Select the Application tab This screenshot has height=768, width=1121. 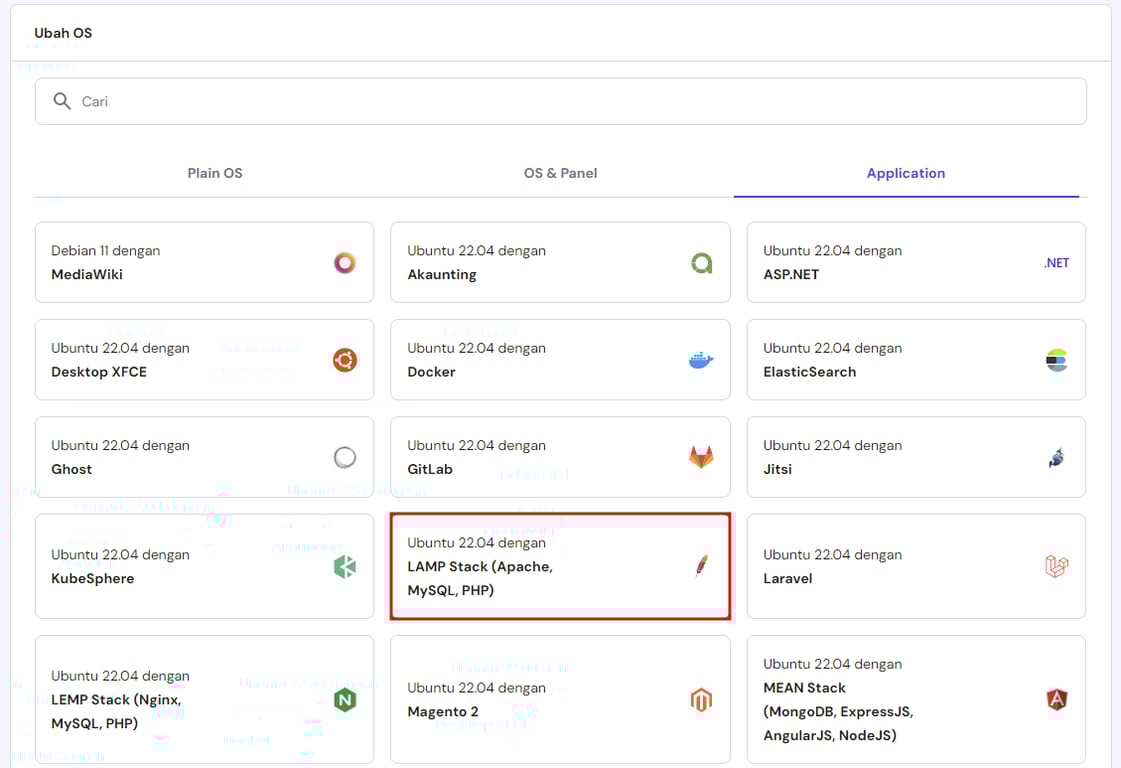pyautogui.click(x=906, y=173)
